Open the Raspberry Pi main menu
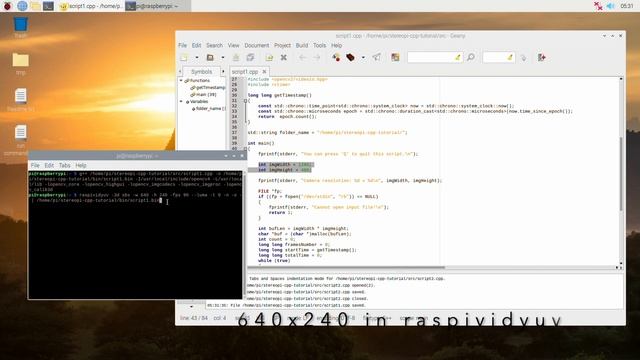640x360 pixels. coord(7,6)
